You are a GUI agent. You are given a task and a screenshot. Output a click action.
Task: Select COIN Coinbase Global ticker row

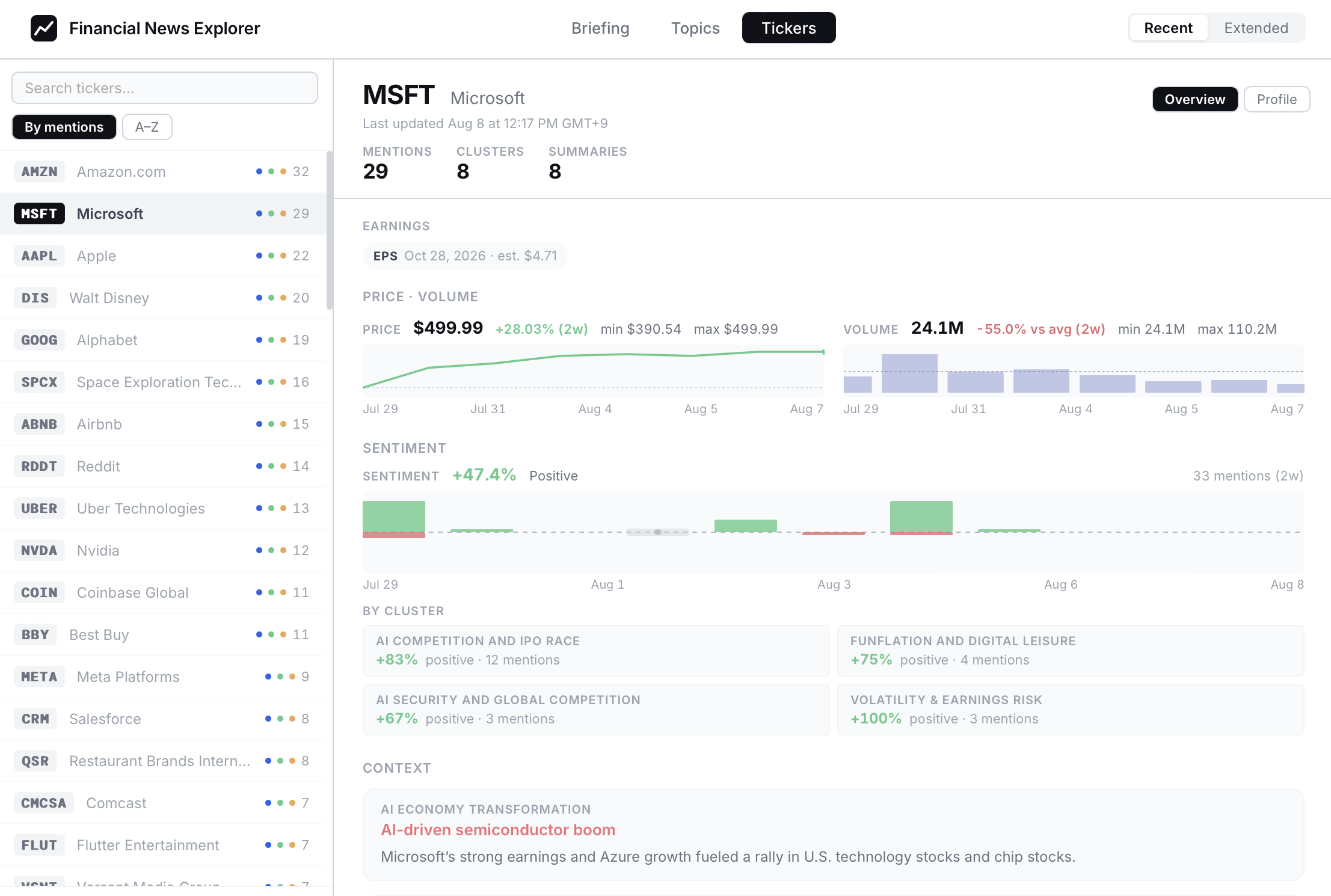[x=163, y=592]
